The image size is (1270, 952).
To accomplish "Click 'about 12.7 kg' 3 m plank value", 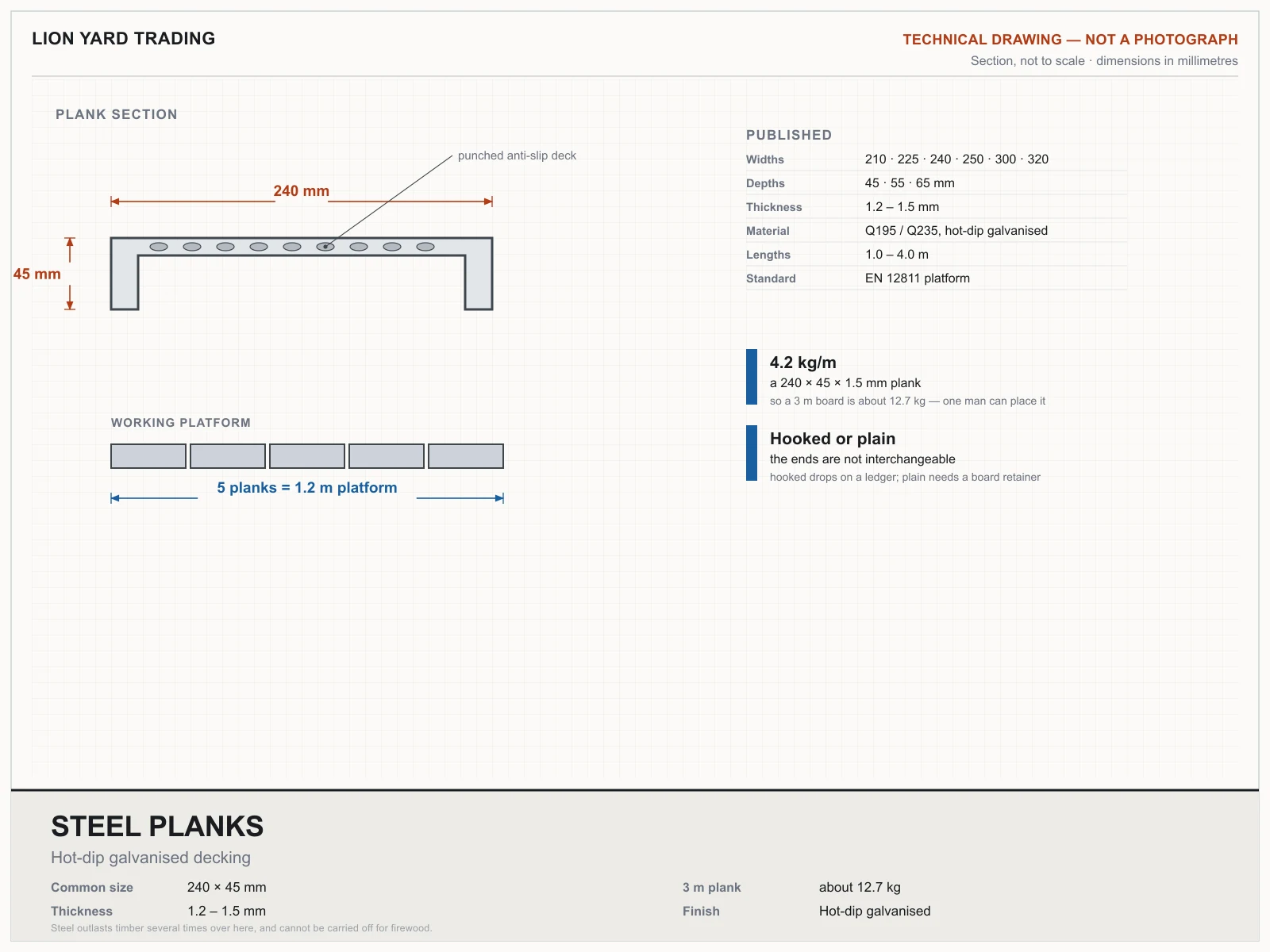I will click(x=860, y=888).
